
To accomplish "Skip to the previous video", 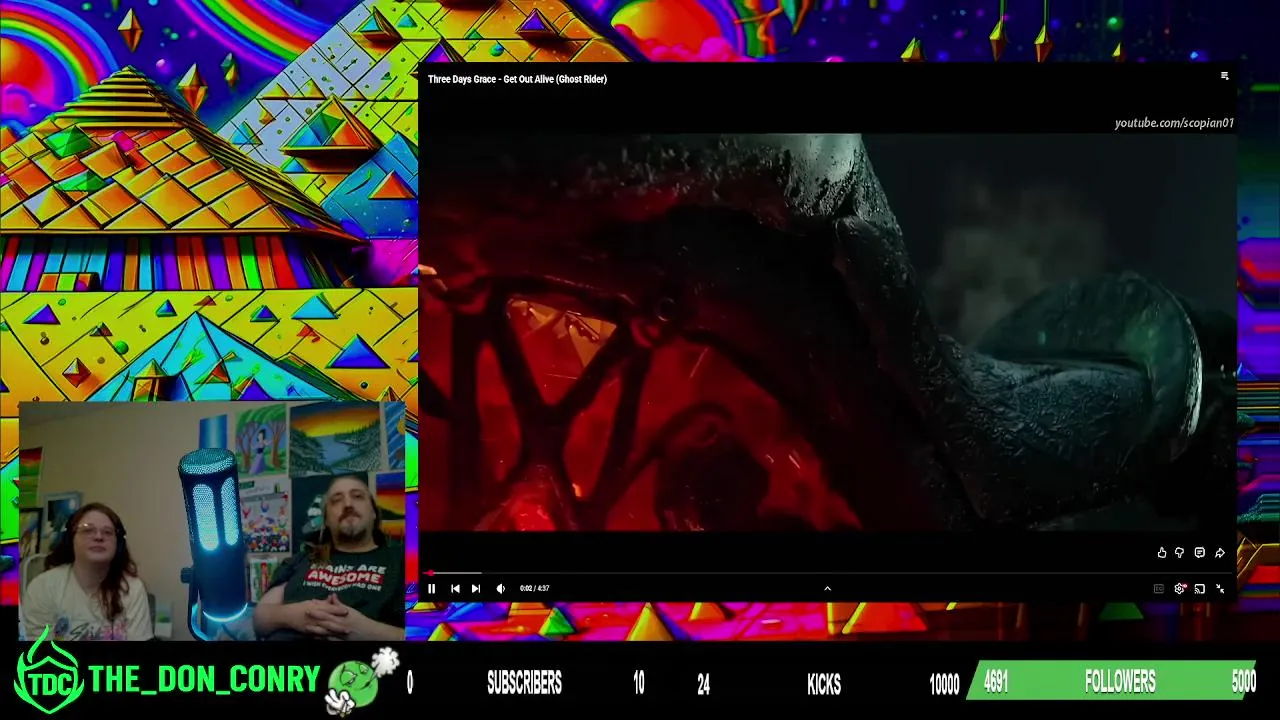I will tap(455, 588).
